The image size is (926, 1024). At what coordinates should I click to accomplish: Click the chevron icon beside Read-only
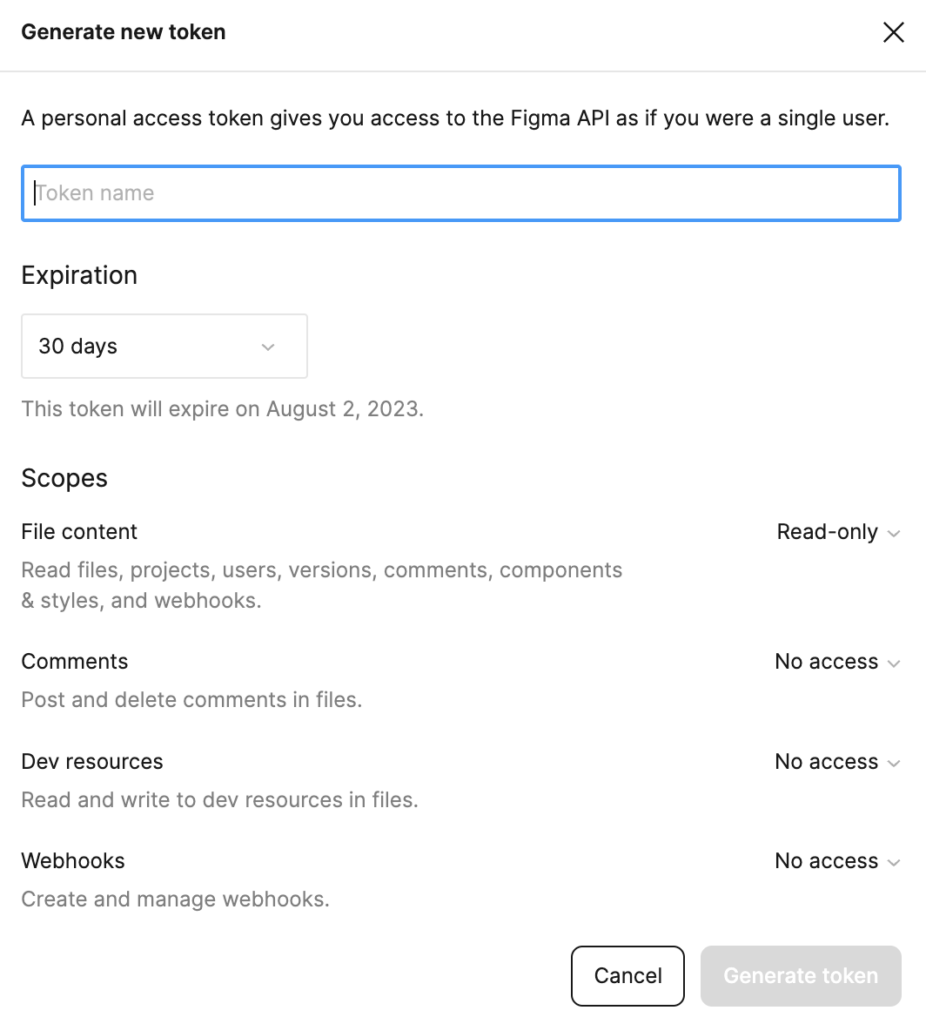pyautogui.click(x=894, y=533)
